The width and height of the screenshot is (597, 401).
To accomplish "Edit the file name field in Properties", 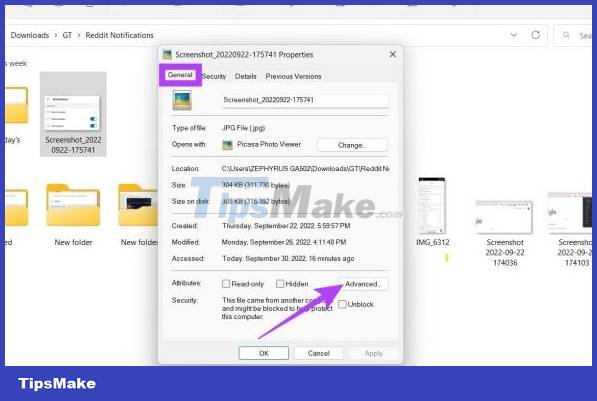I will (x=305, y=100).
